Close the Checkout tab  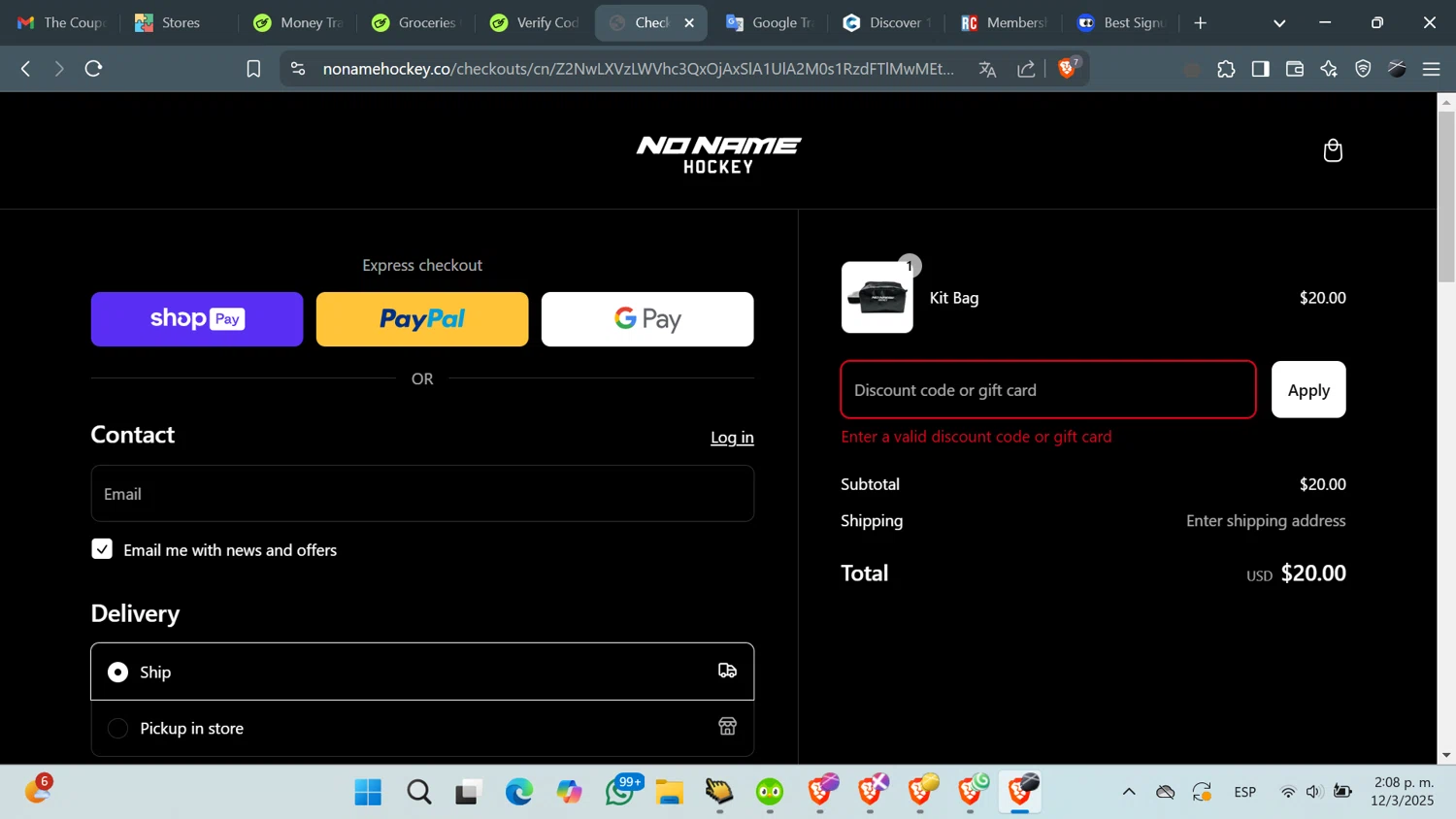[x=689, y=22]
